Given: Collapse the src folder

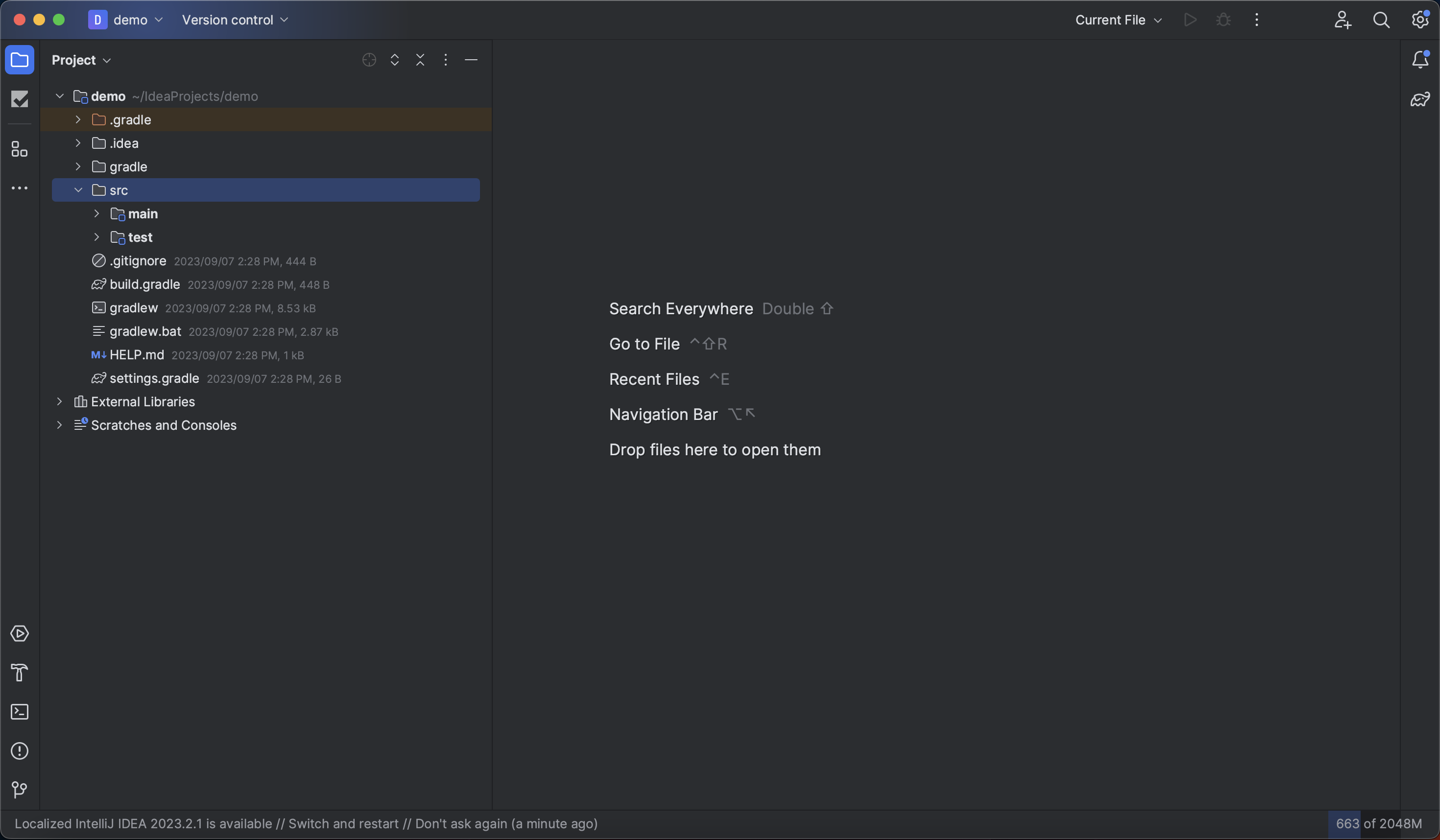Looking at the screenshot, I should coord(78,190).
